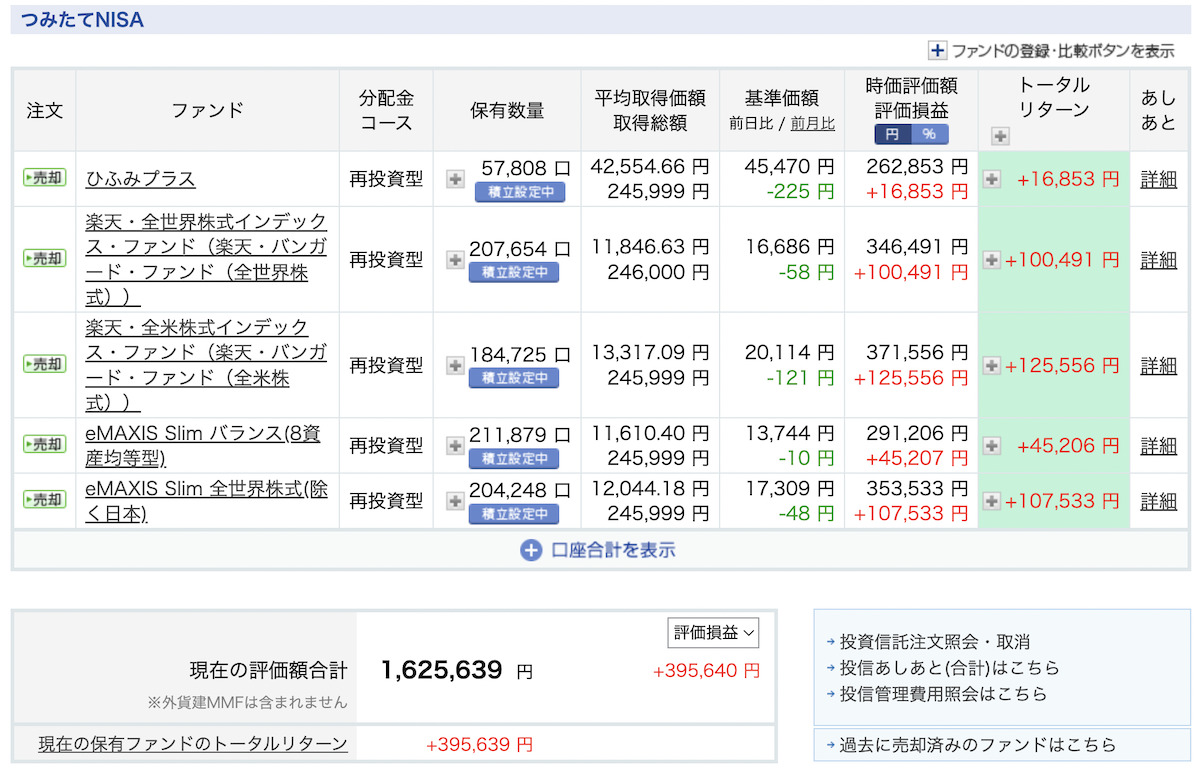Viewport: 1200px width, 769px height.
Task: Click the 前月比 link in 基準価額 header
Action: coord(812,124)
